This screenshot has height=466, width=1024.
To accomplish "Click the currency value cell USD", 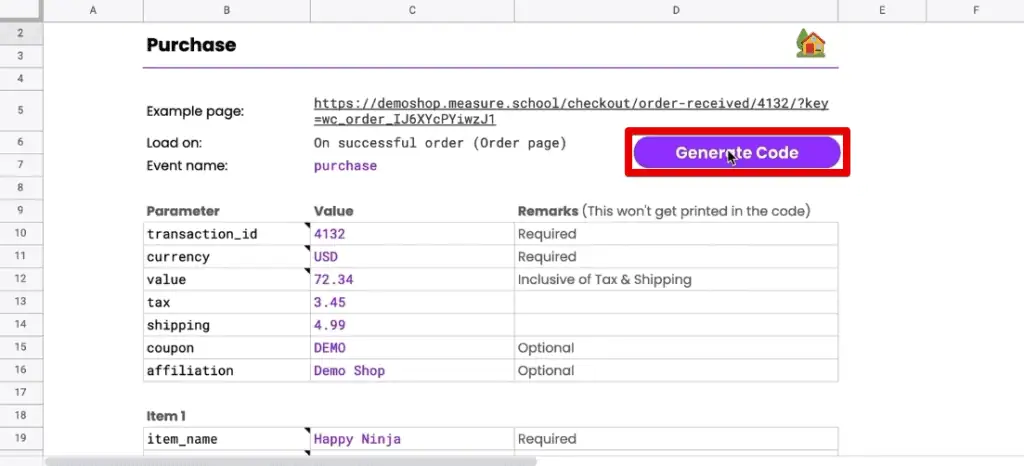I will (412, 256).
